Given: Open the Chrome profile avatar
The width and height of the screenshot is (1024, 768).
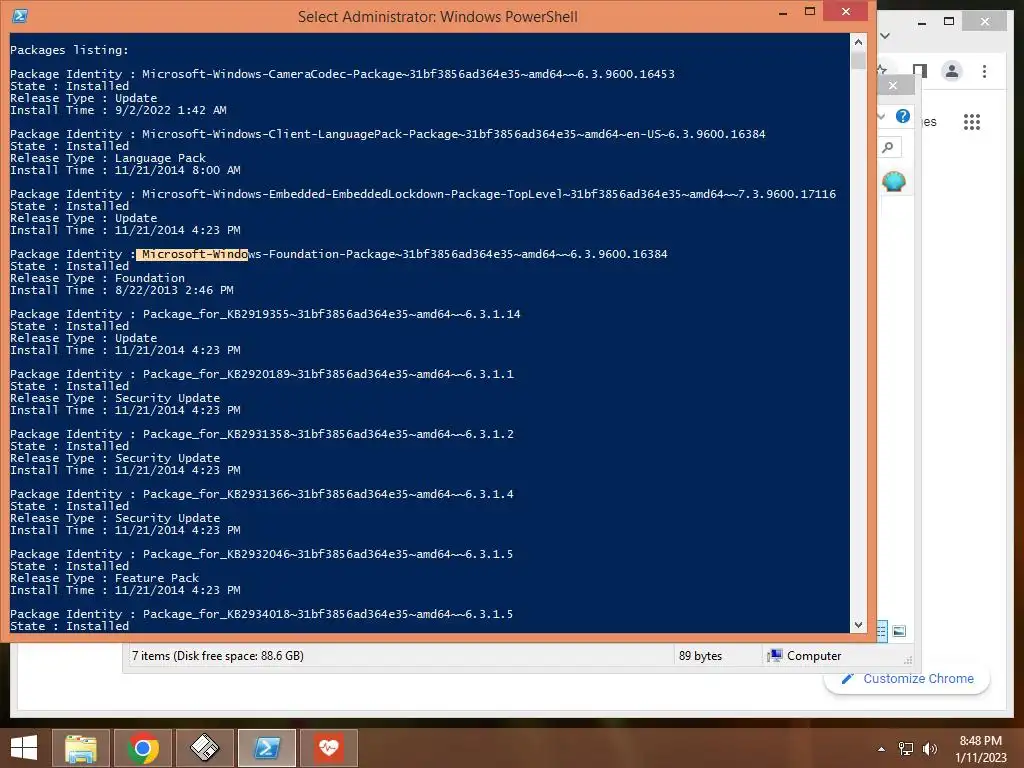Looking at the screenshot, I should point(952,71).
